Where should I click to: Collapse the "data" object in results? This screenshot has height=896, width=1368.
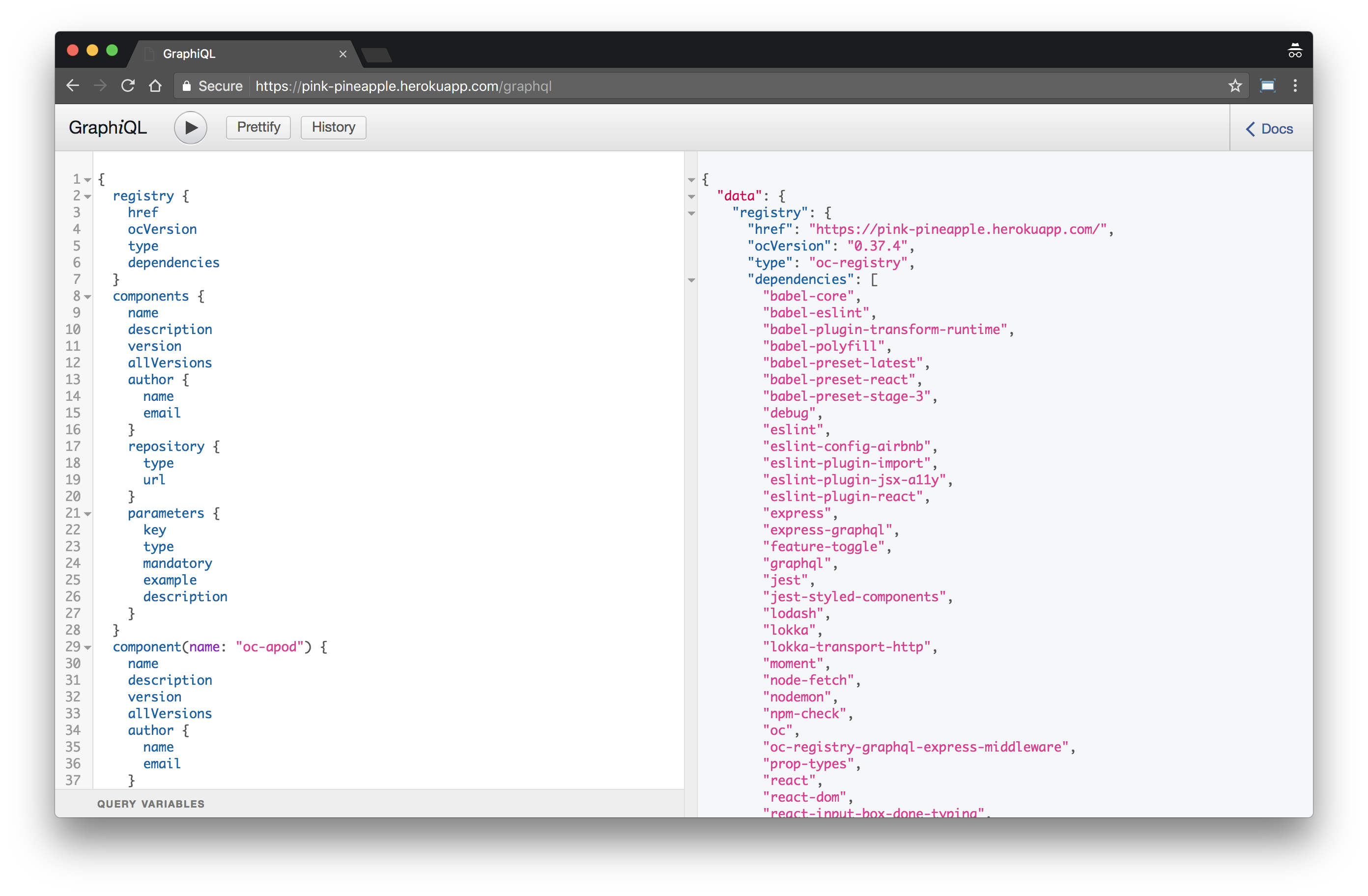click(691, 197)
